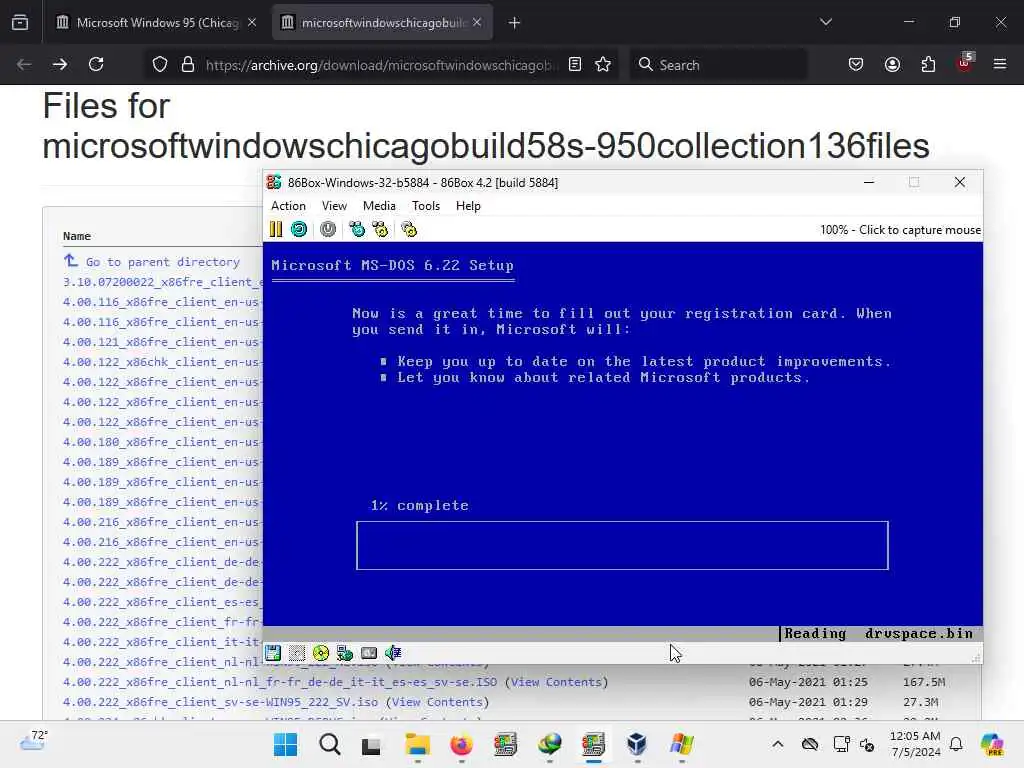Click the site padlock security icon

click(188, 64)
